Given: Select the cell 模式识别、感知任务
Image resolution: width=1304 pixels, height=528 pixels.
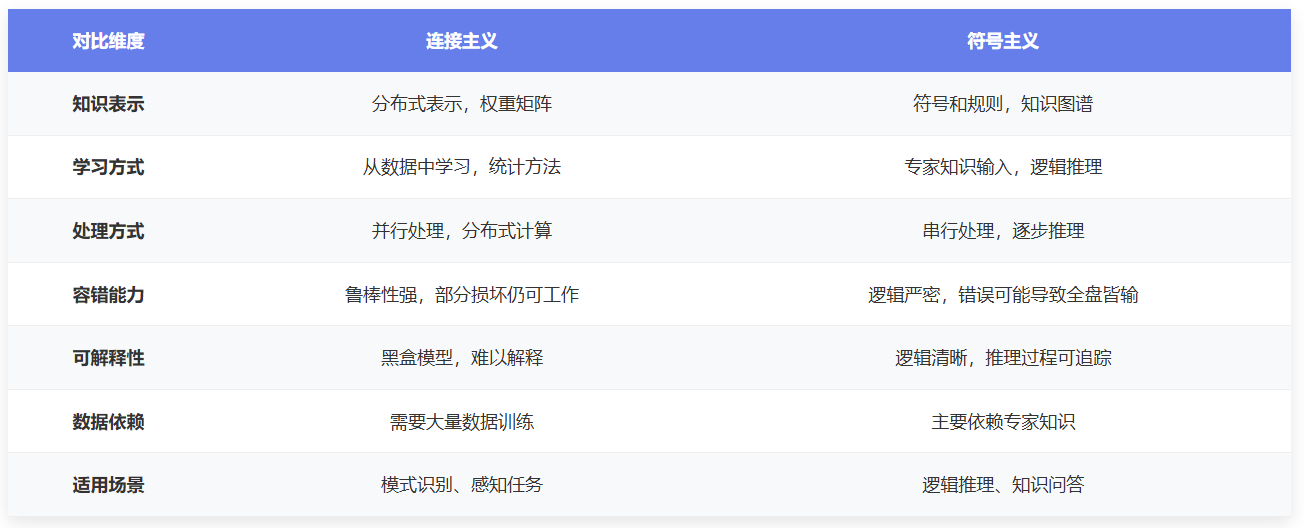Looking at the screenshot, I should tap(462, 485).
